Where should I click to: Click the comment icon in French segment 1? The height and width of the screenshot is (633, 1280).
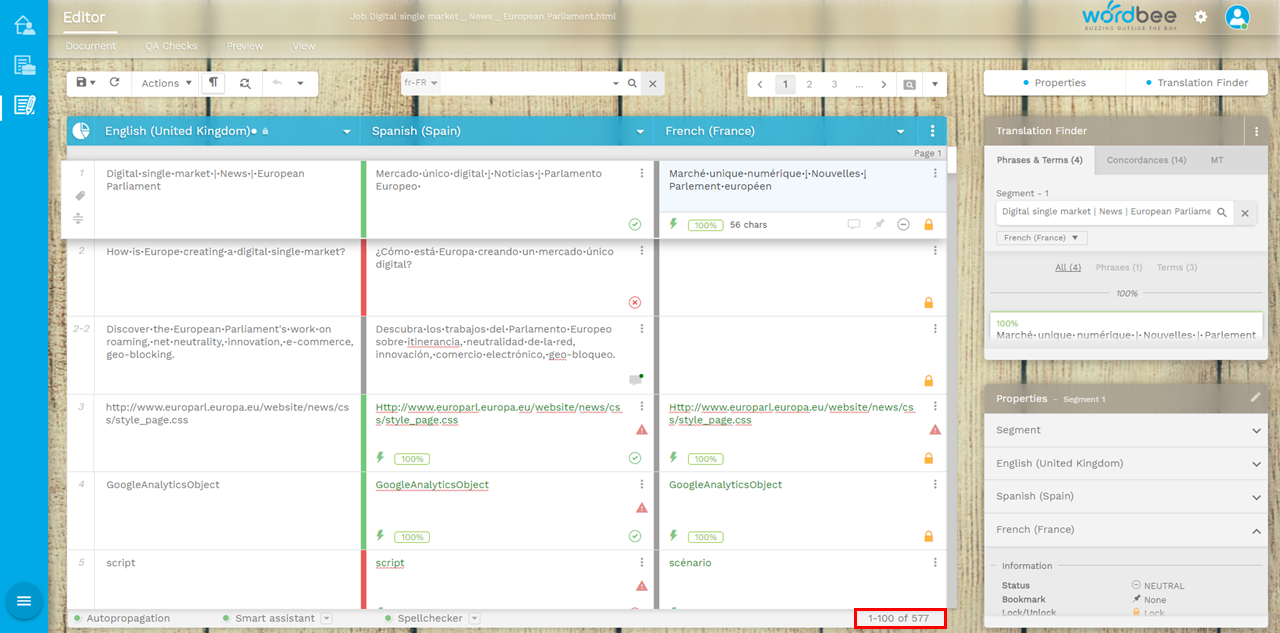click(x=853, y=225)
